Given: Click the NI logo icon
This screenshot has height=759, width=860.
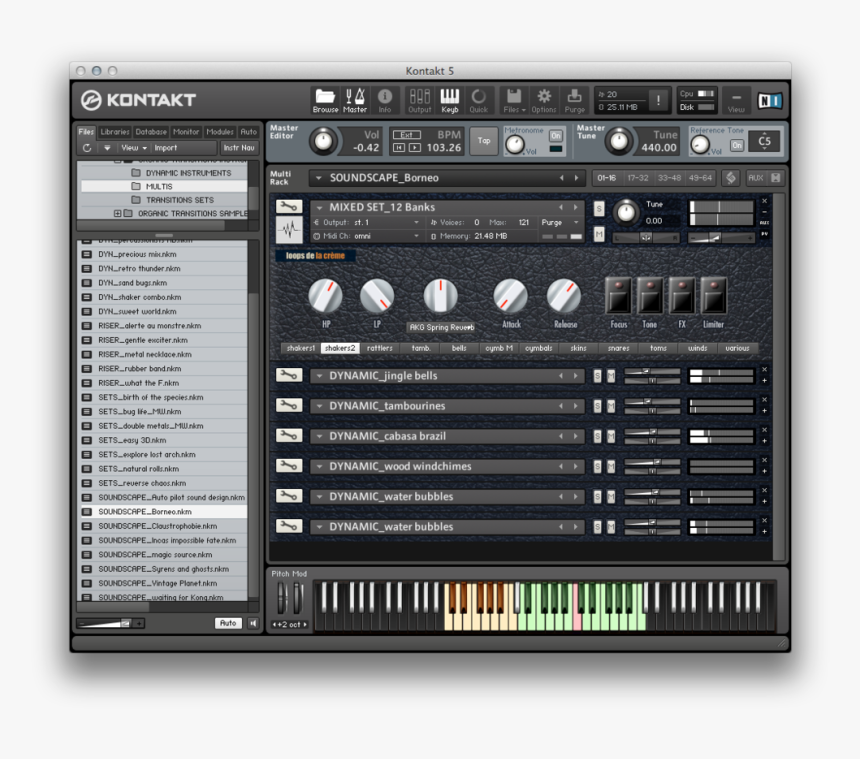Looking at the screenshot, I should pos(769,100).
